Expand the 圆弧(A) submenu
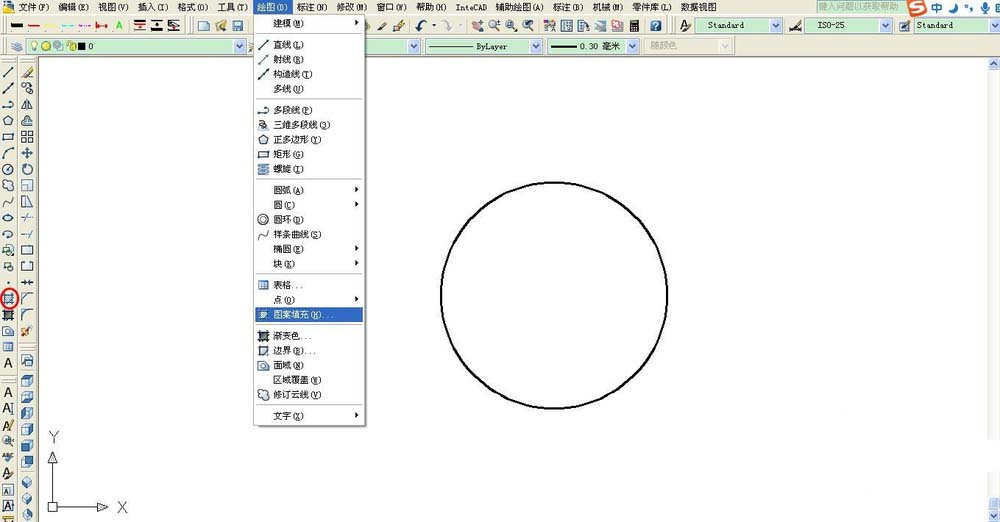The image size is (1000, 522). tap(309, 190)
